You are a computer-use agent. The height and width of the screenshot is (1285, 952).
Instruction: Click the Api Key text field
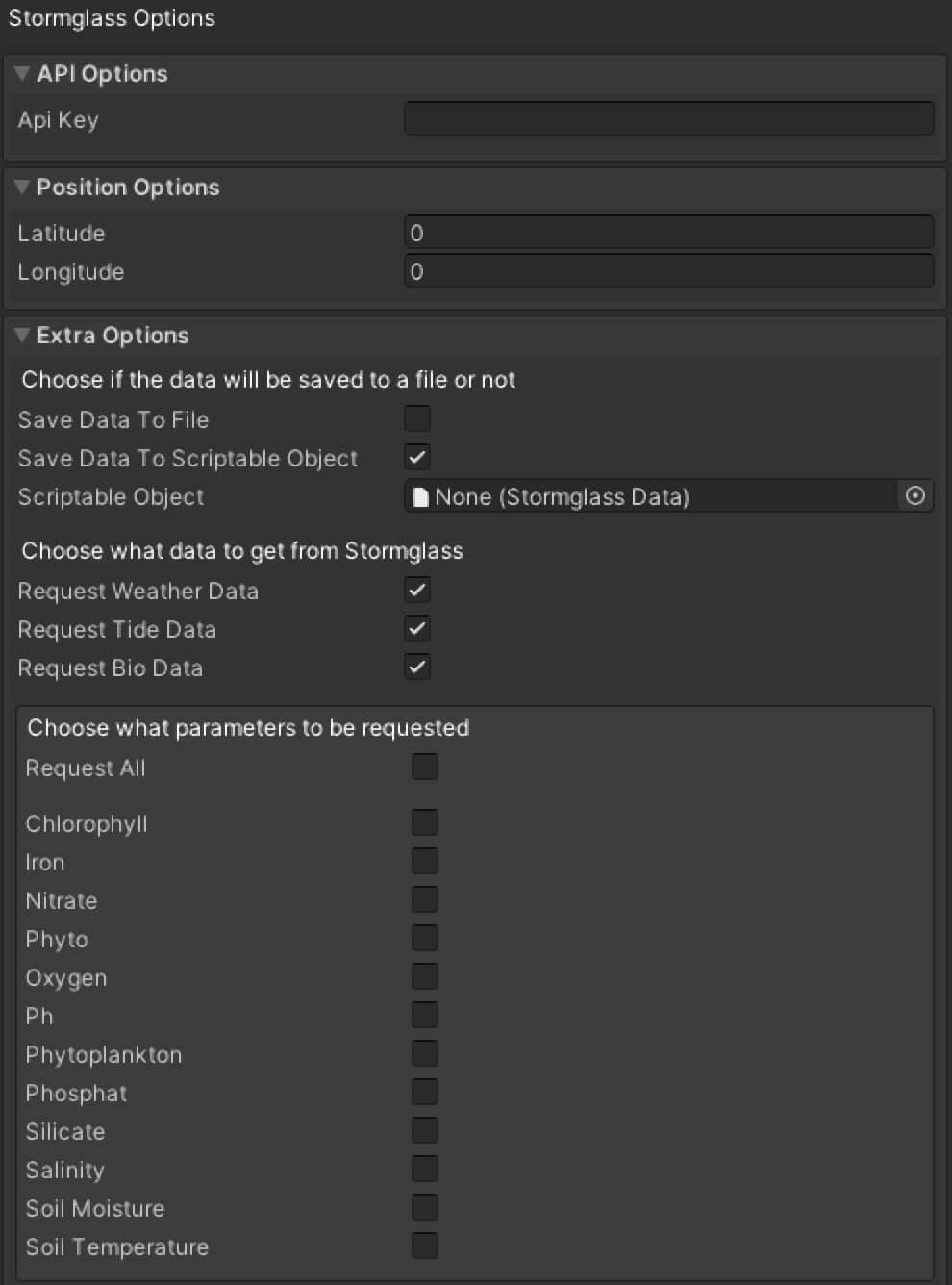[668, 119]
